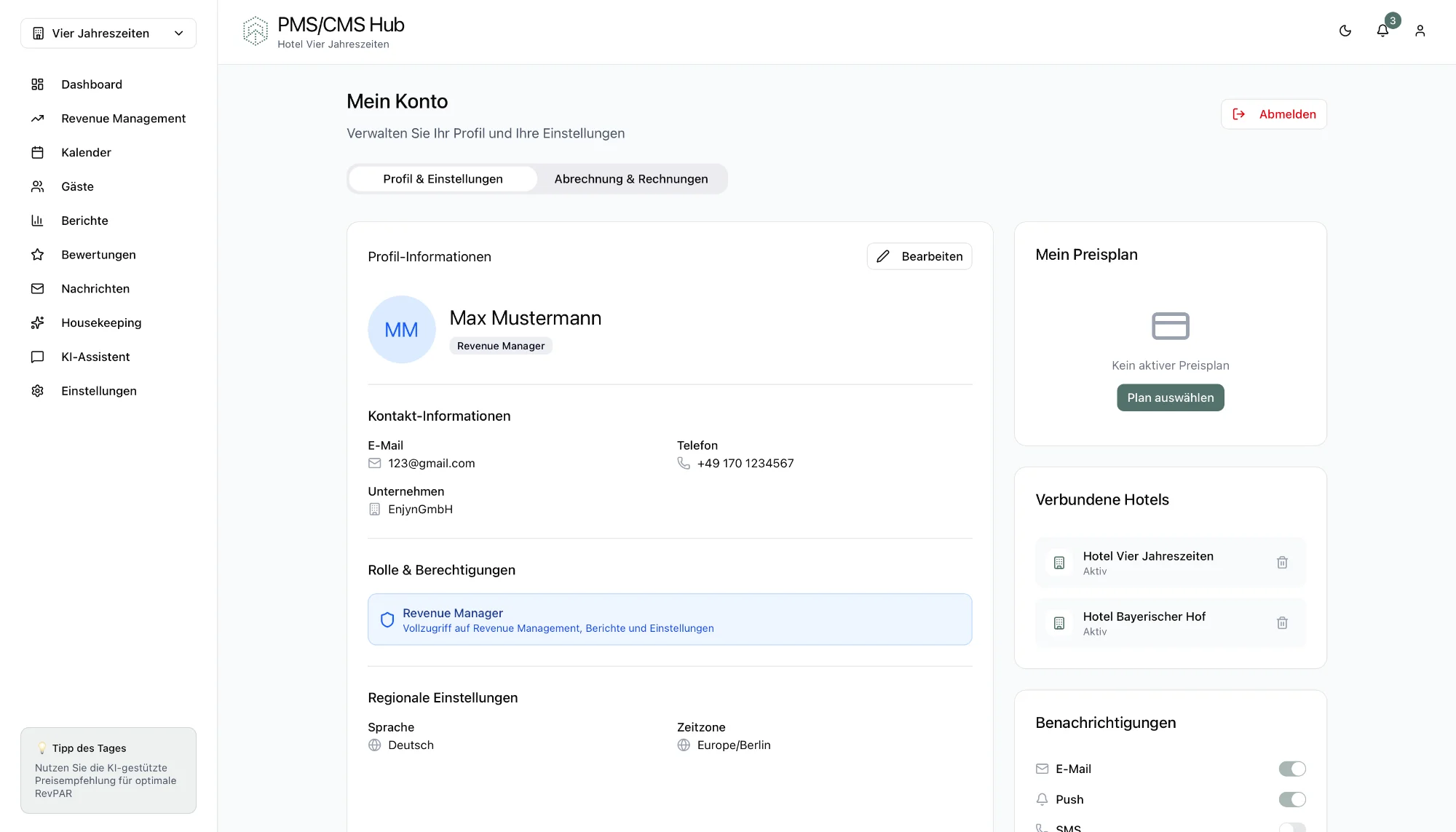Screen dimensions: 1456x832
Task: Open Housekeeping from sidebar
Action: pos(101,322)
